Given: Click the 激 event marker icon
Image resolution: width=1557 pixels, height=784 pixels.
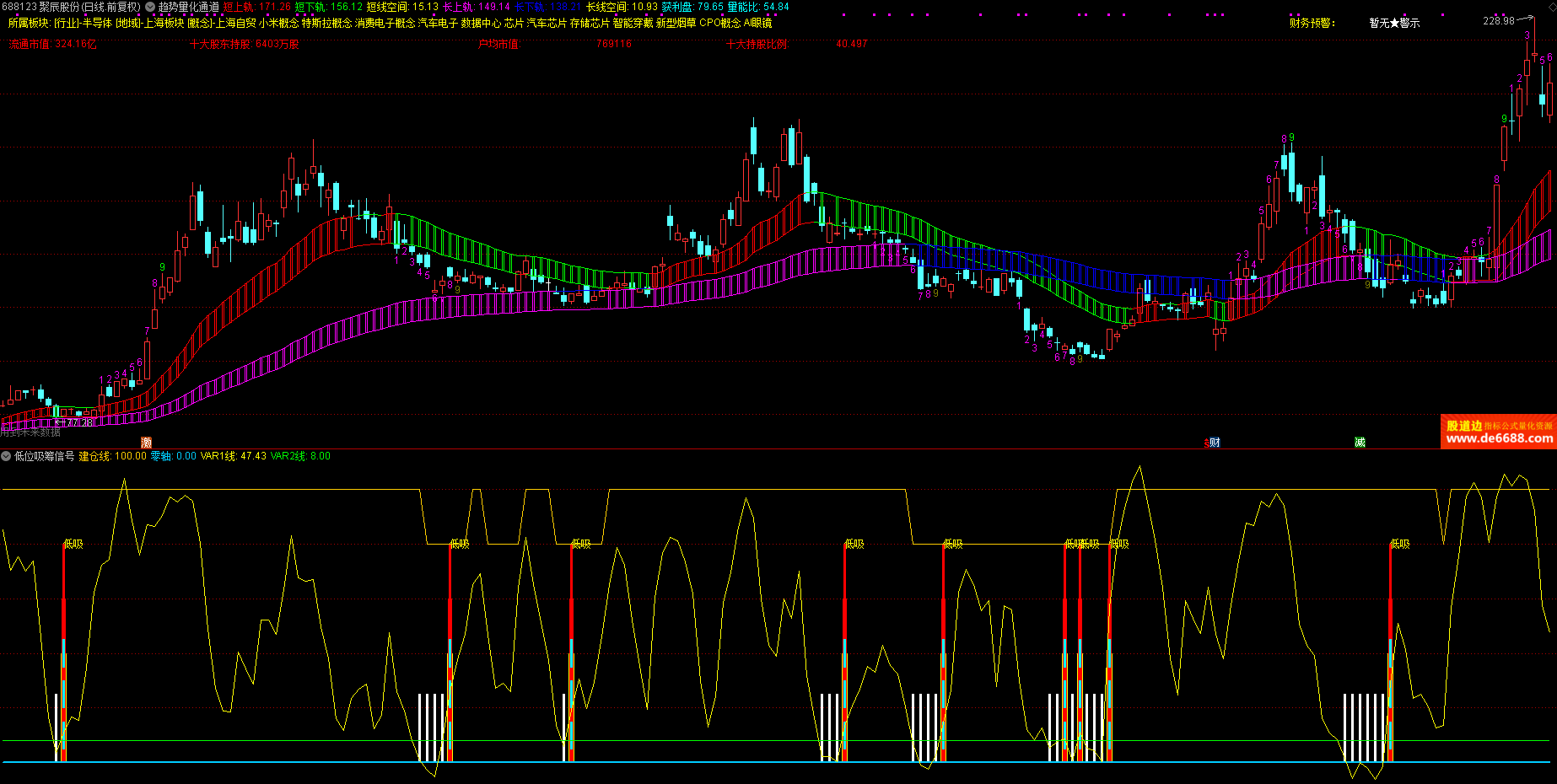Looking at the screenshot, I should (x=146, y=443).
